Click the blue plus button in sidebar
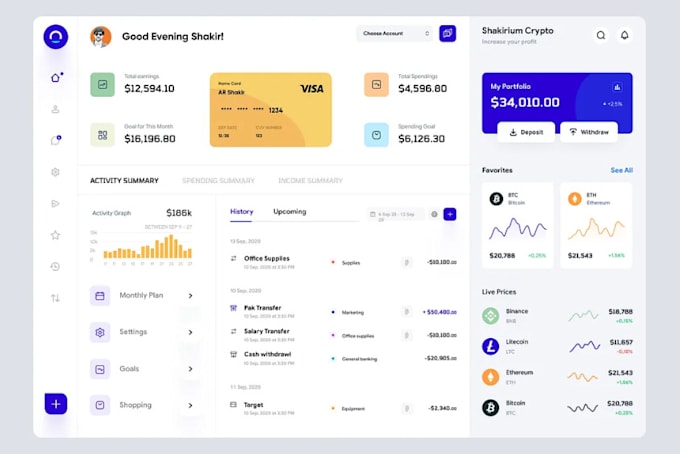680x454 pixels. 56,404
